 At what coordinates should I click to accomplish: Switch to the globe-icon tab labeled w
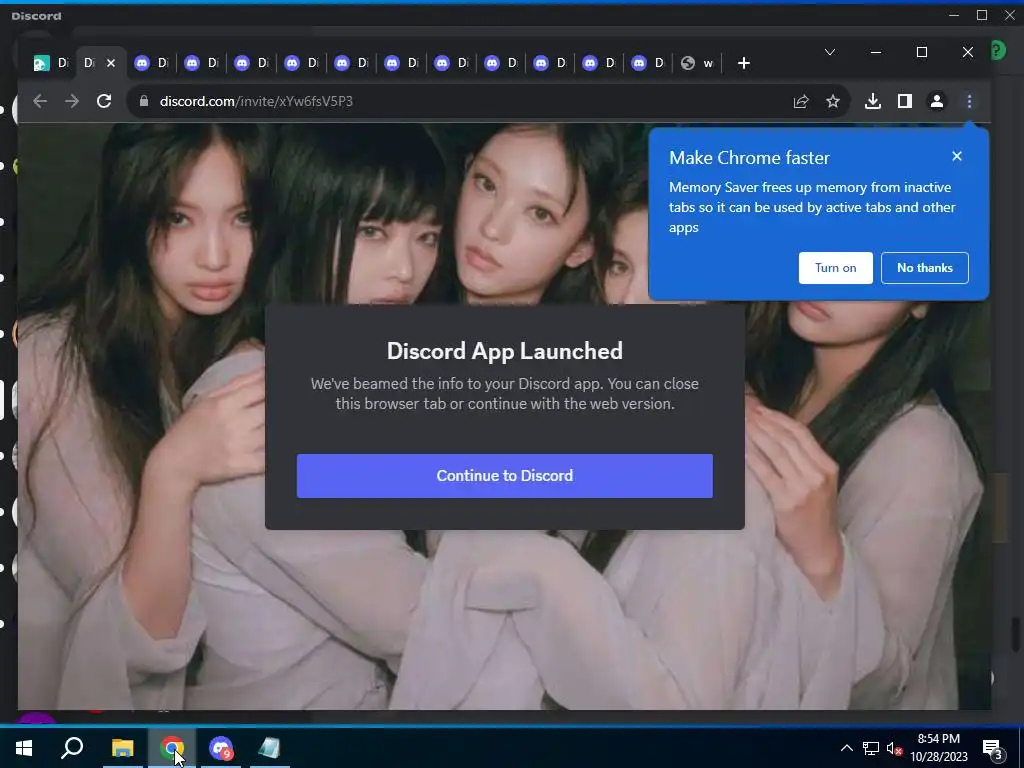click(697, 63)
